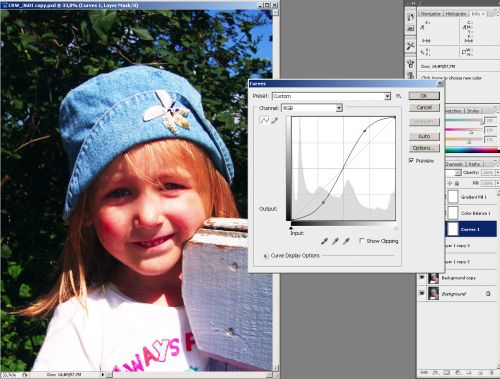Open the second icon in collapsed panel dock

coord(411,29)
